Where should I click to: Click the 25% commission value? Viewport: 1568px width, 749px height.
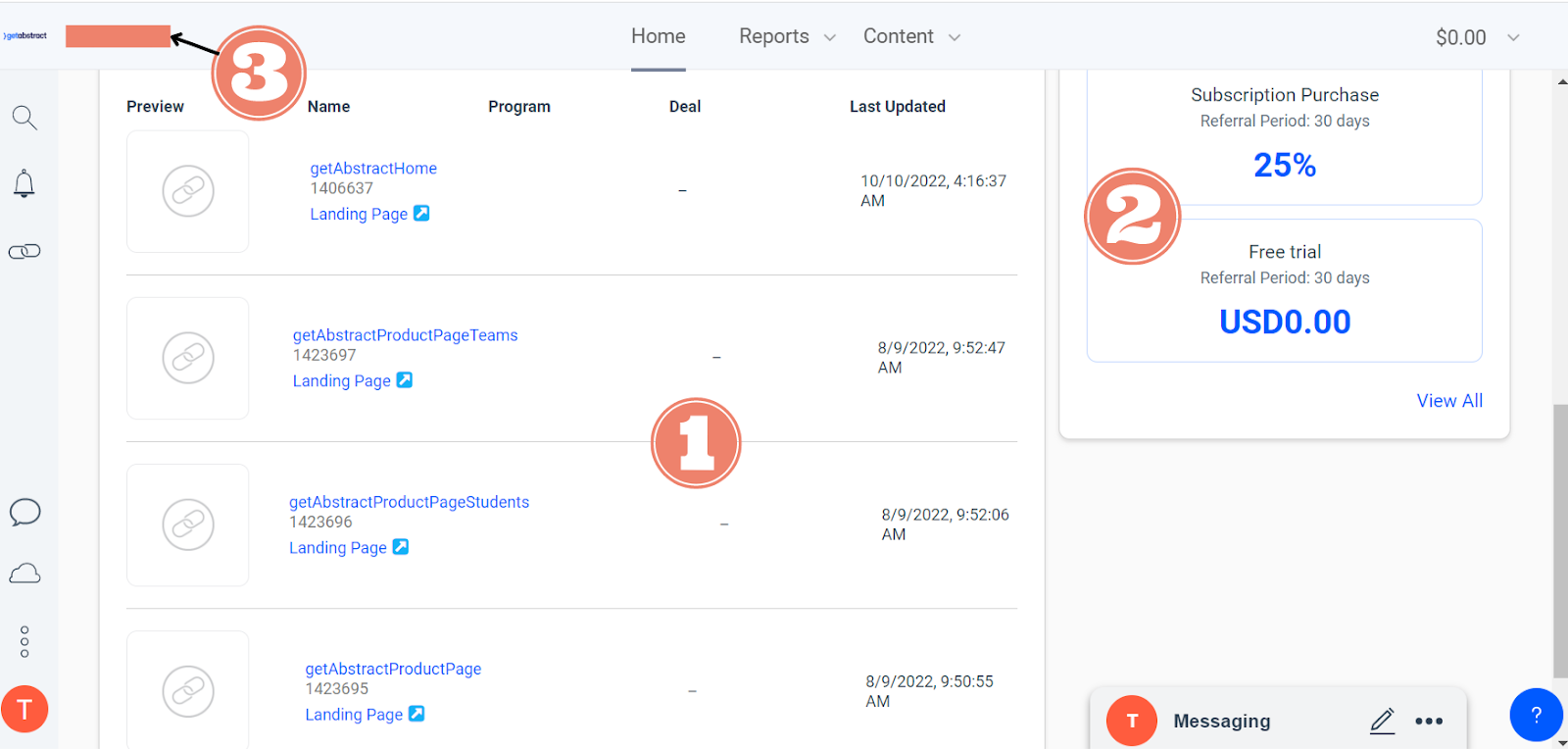1285,165
